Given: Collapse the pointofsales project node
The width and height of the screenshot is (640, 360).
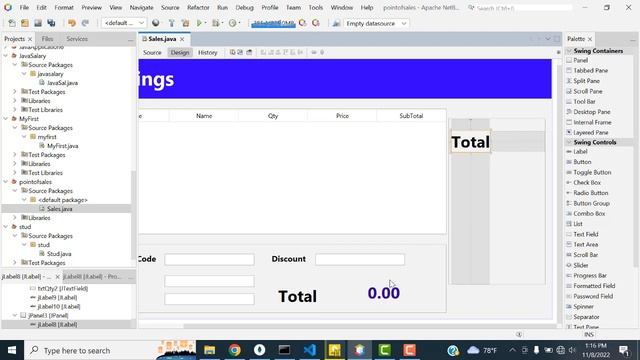Looking at the screenshot, I should (x=6, y=182).
